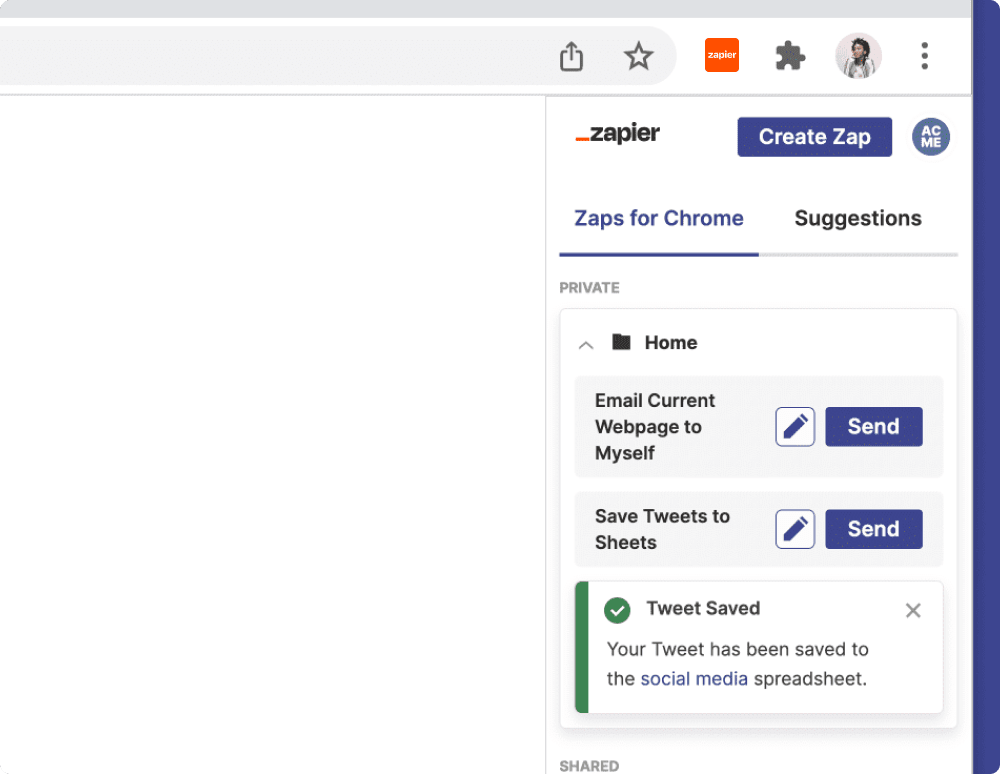The image size is (1000, 774).
Task: Open Chrome's extensions puzzle icon
Action: [x=789, y=56]
